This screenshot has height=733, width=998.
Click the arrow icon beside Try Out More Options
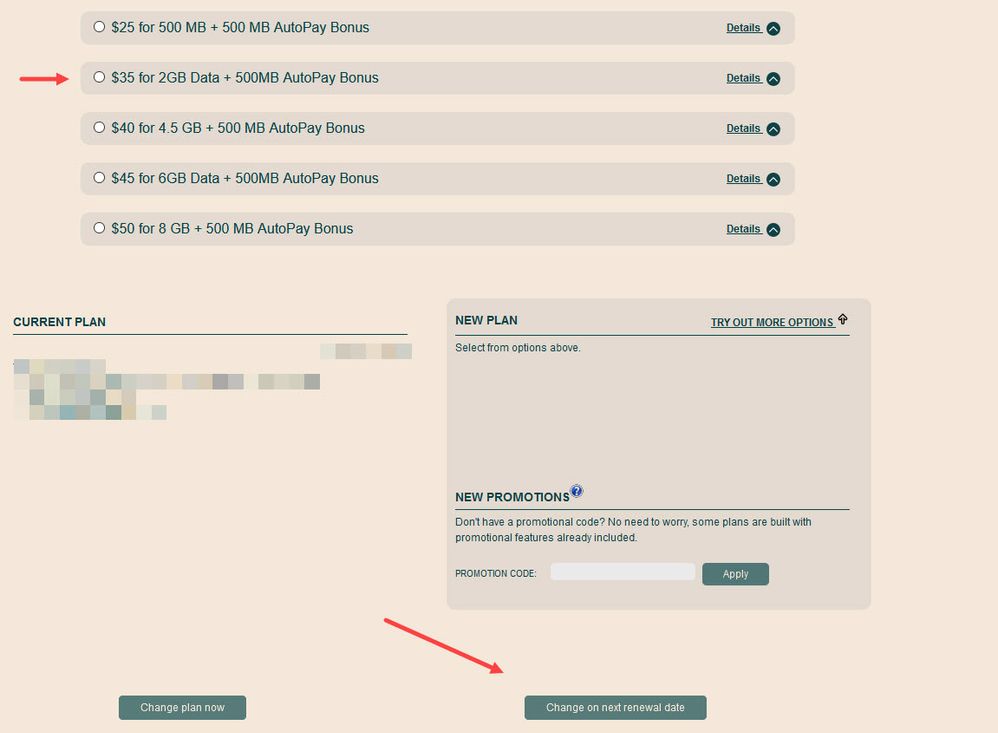point(842,319)
